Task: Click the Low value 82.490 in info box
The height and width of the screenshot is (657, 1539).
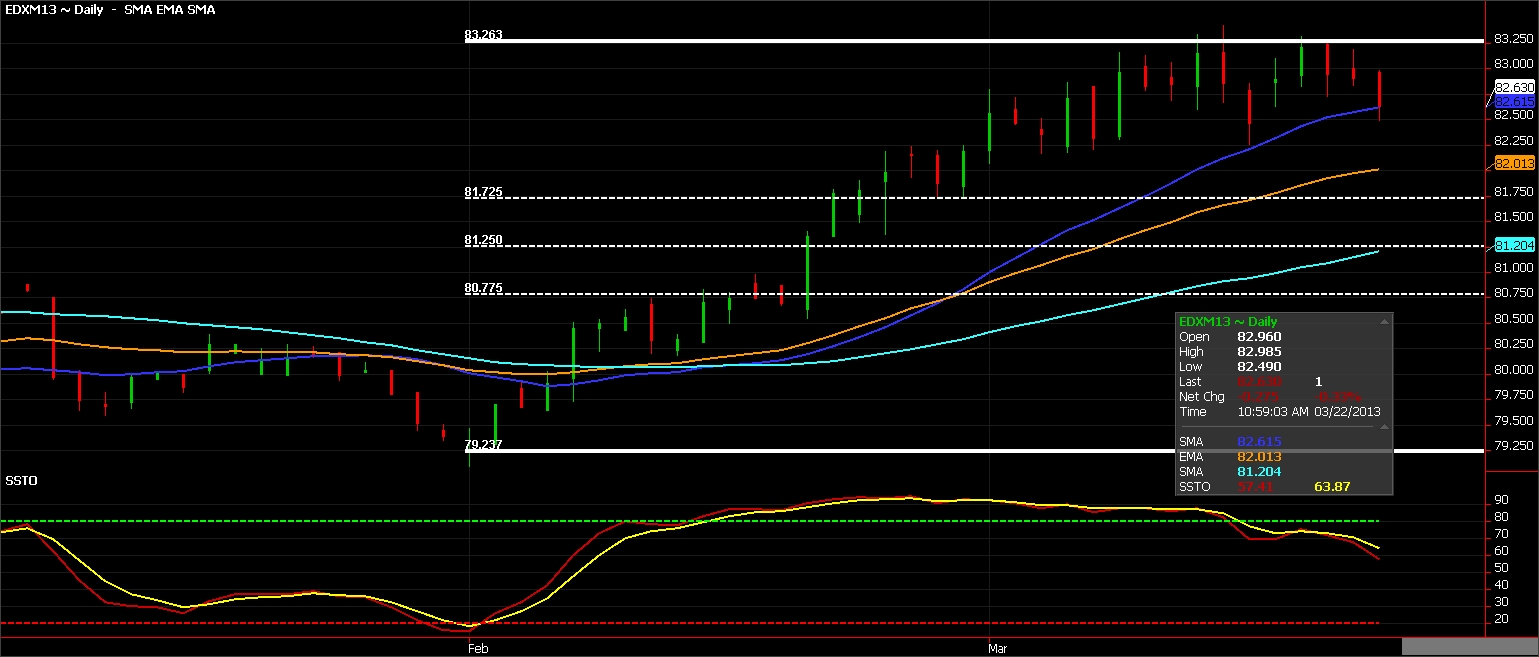Action: [x=1259, y=367]
